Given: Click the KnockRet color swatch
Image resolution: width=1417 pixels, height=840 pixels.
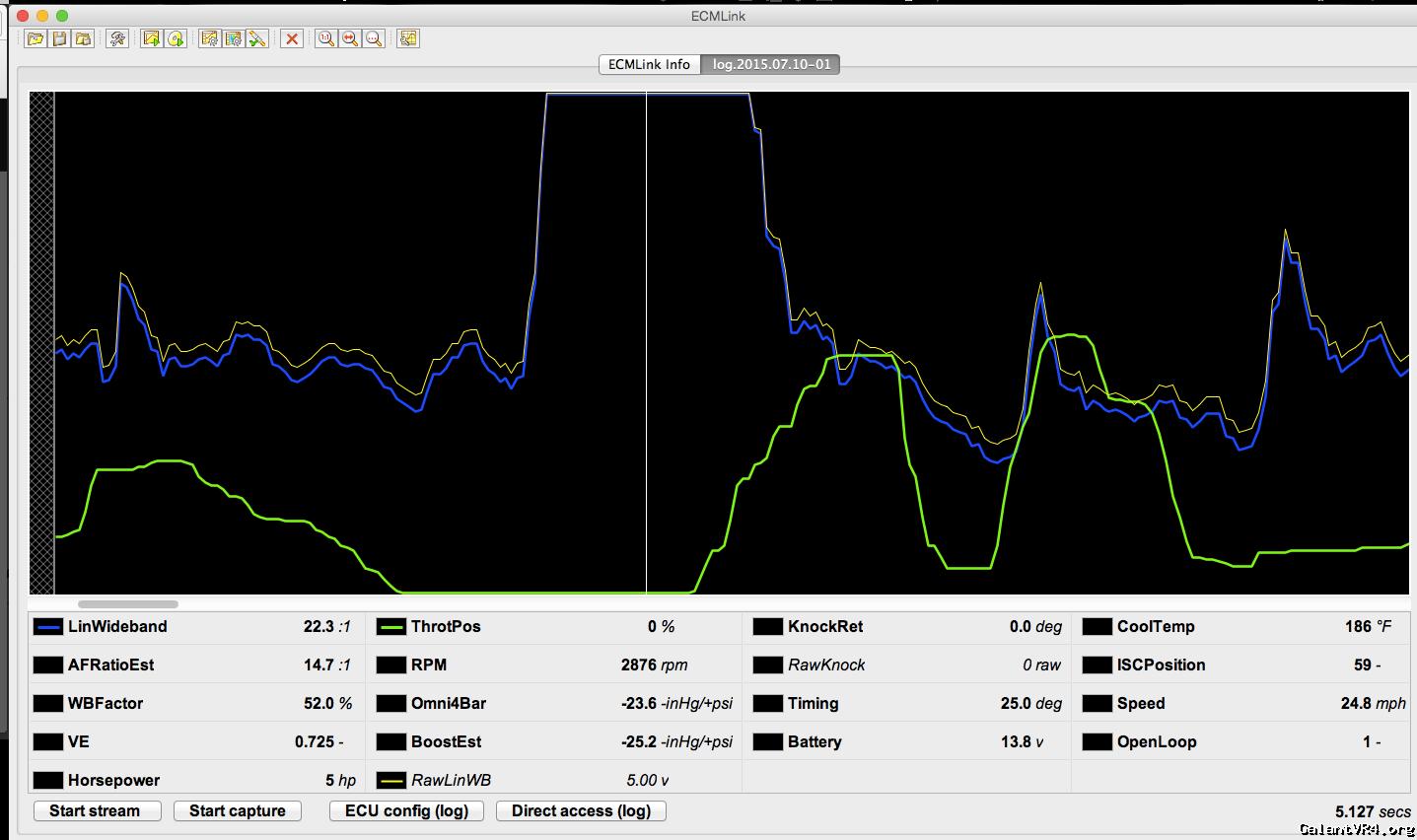Looking at the screenshot, I should click(768, 626).
